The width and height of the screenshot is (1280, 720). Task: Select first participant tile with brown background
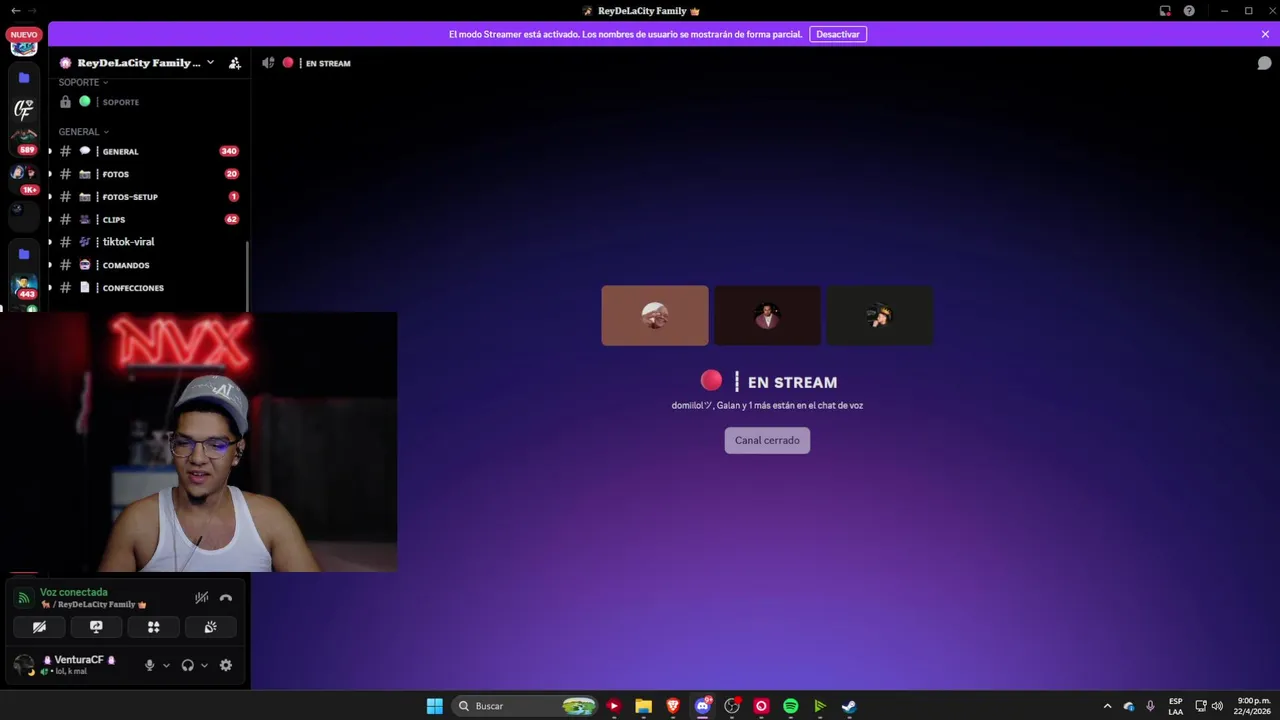pos(655,316)
